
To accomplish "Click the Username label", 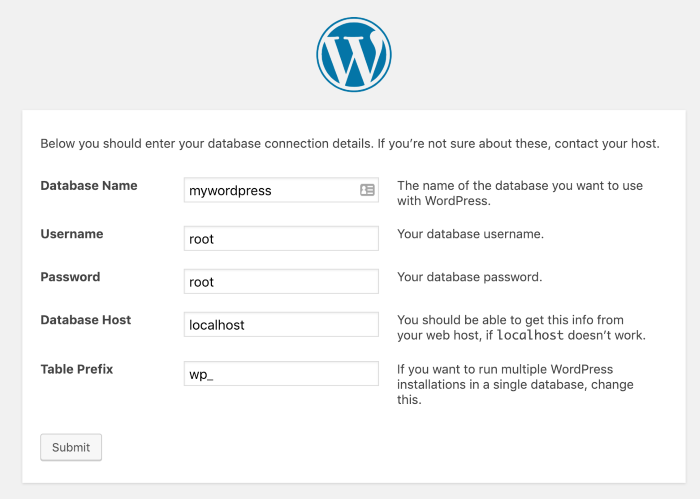I will (x=72, y=234).
